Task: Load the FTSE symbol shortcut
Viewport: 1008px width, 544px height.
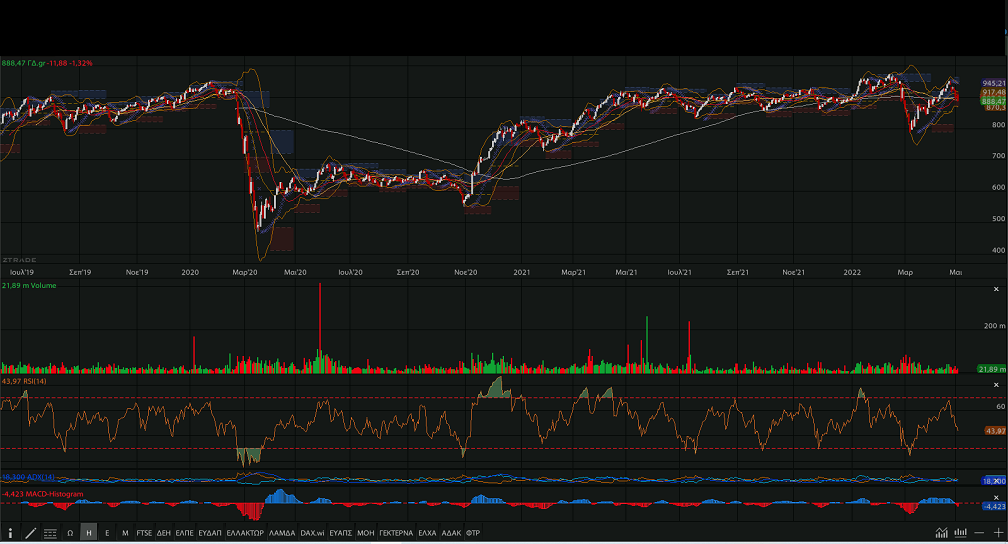Action: tap(144, 533)
